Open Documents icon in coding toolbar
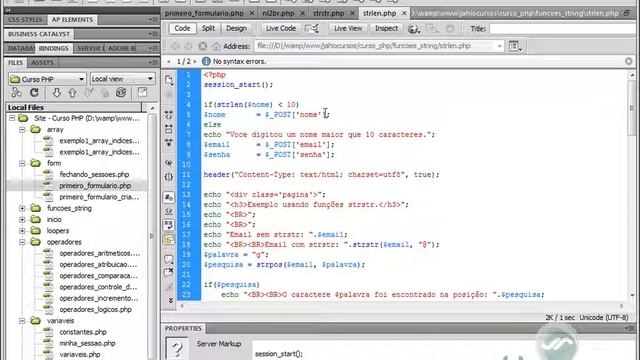The width and height of the screenshot is (640, 360). click(169, 80)
